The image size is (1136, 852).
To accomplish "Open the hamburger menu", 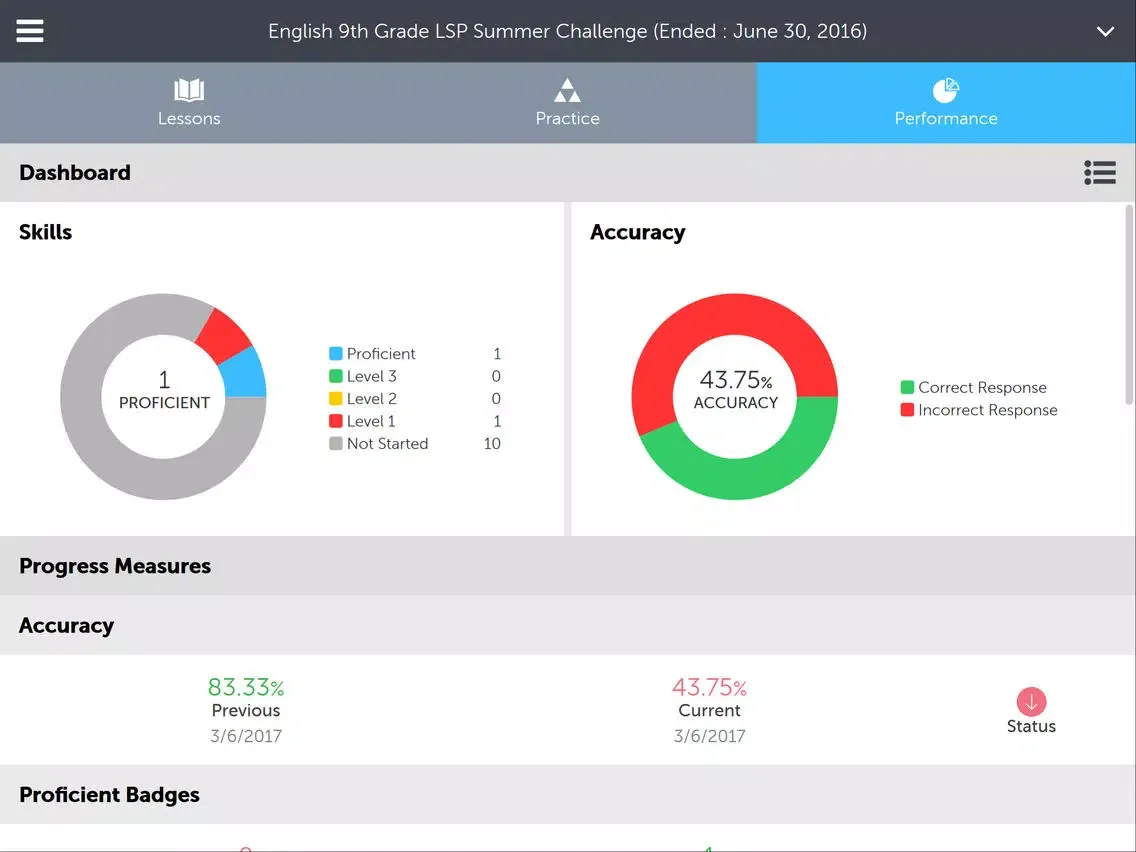I will click(30, 31).
